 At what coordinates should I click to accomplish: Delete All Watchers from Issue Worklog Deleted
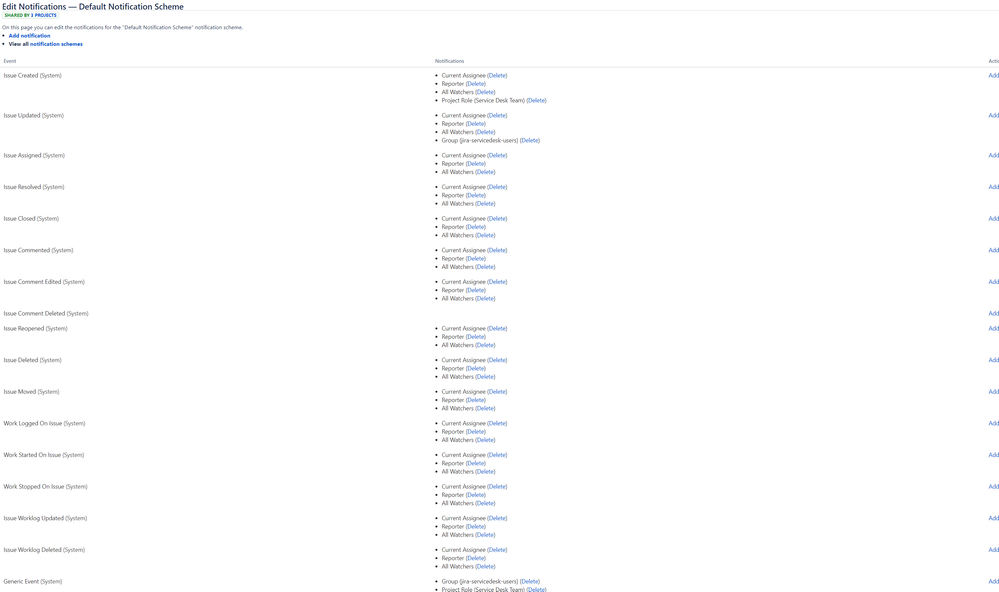pos(485,567)
